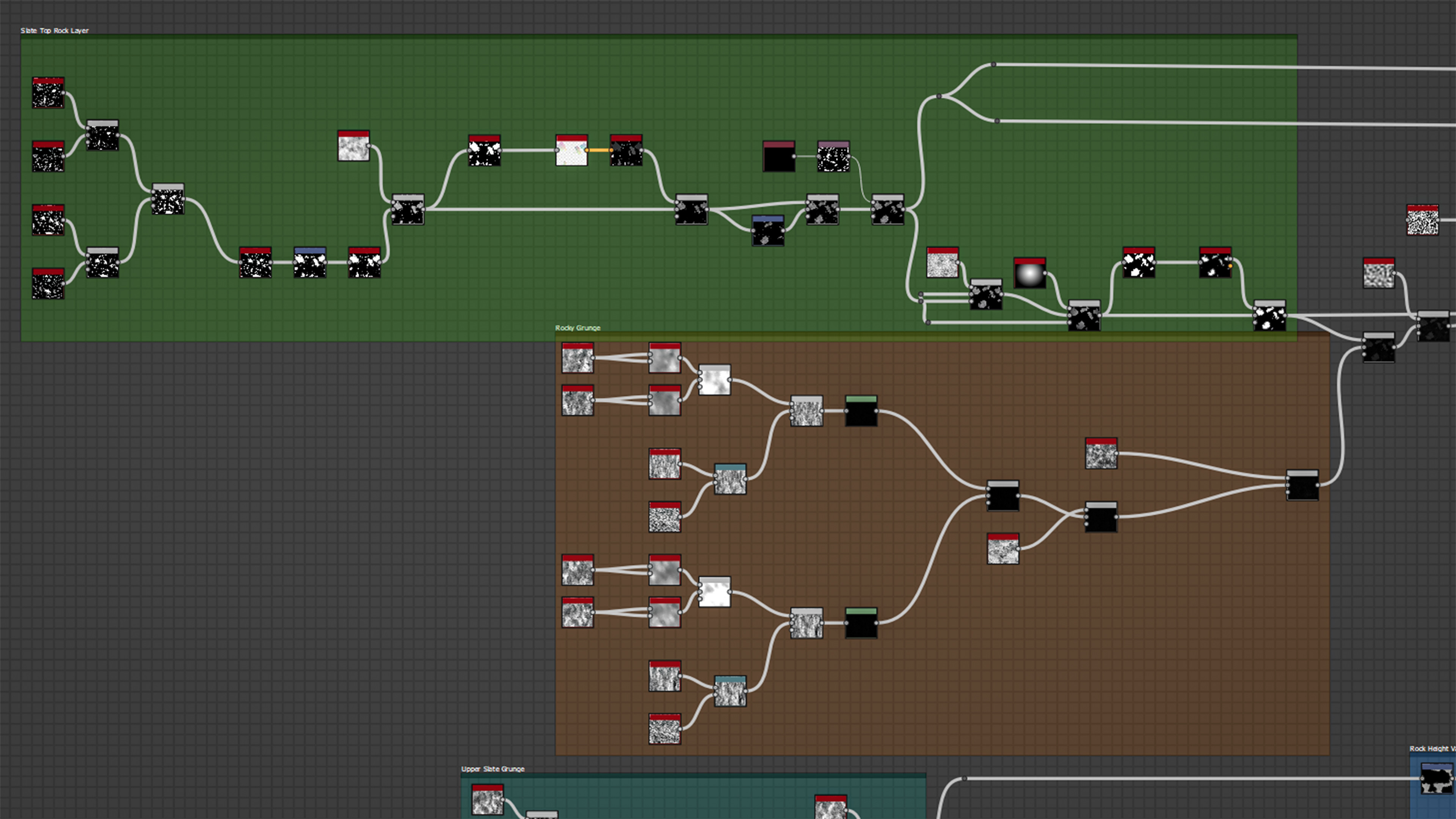Select the blue-header node between two red-header nodes
1456x819 pixels.
310,262
